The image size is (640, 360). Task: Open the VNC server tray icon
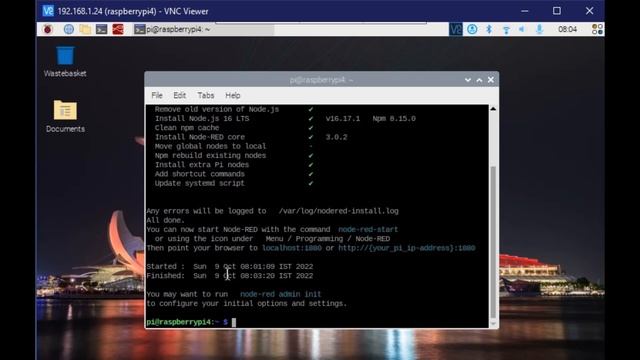pos(456,29)
